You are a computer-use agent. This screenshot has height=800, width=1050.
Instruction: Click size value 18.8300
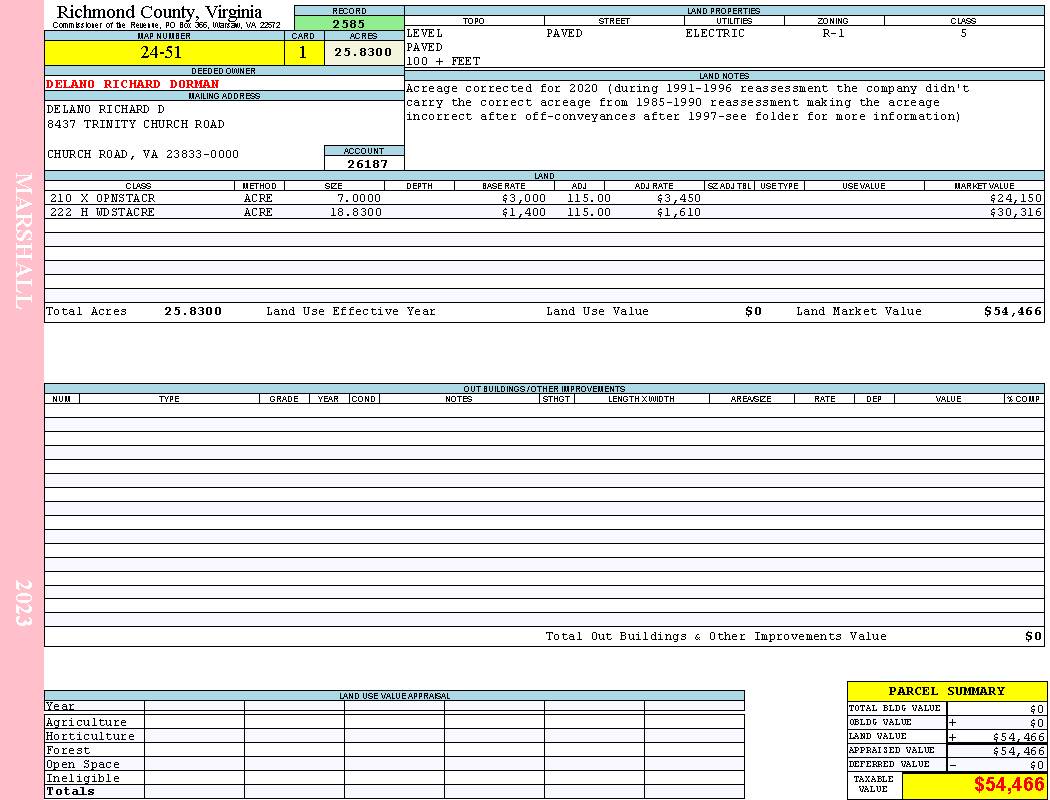(x=356, y=213)
